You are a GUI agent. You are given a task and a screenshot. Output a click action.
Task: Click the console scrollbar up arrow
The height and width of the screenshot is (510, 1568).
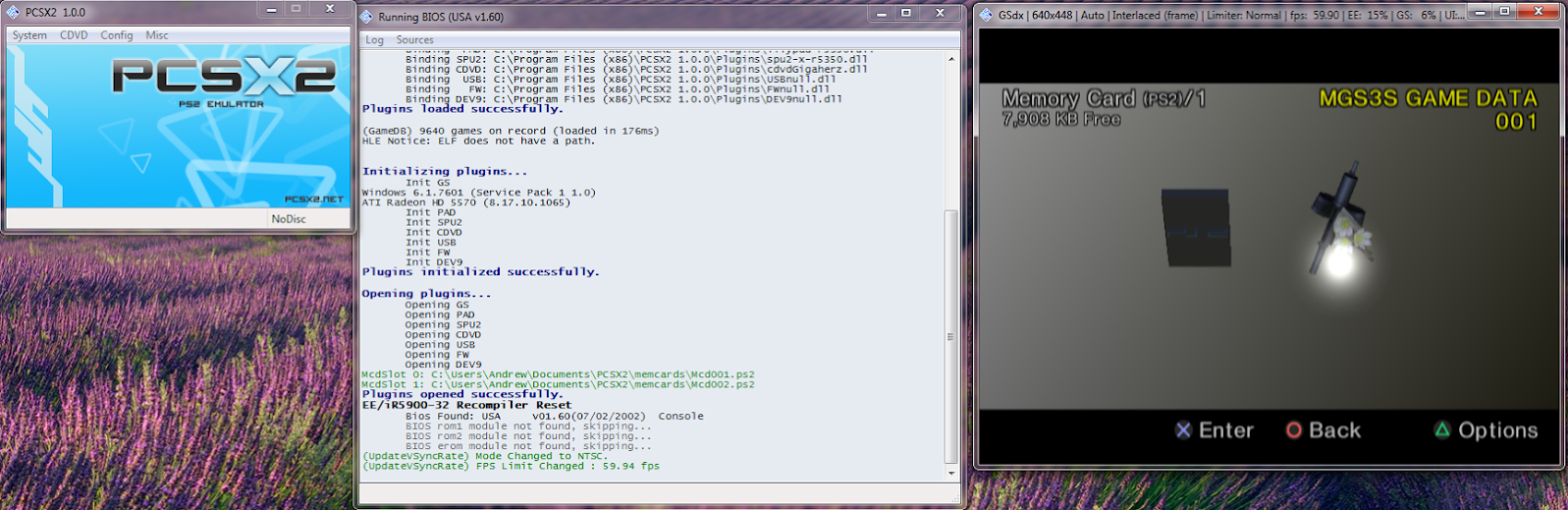[950, 59]
